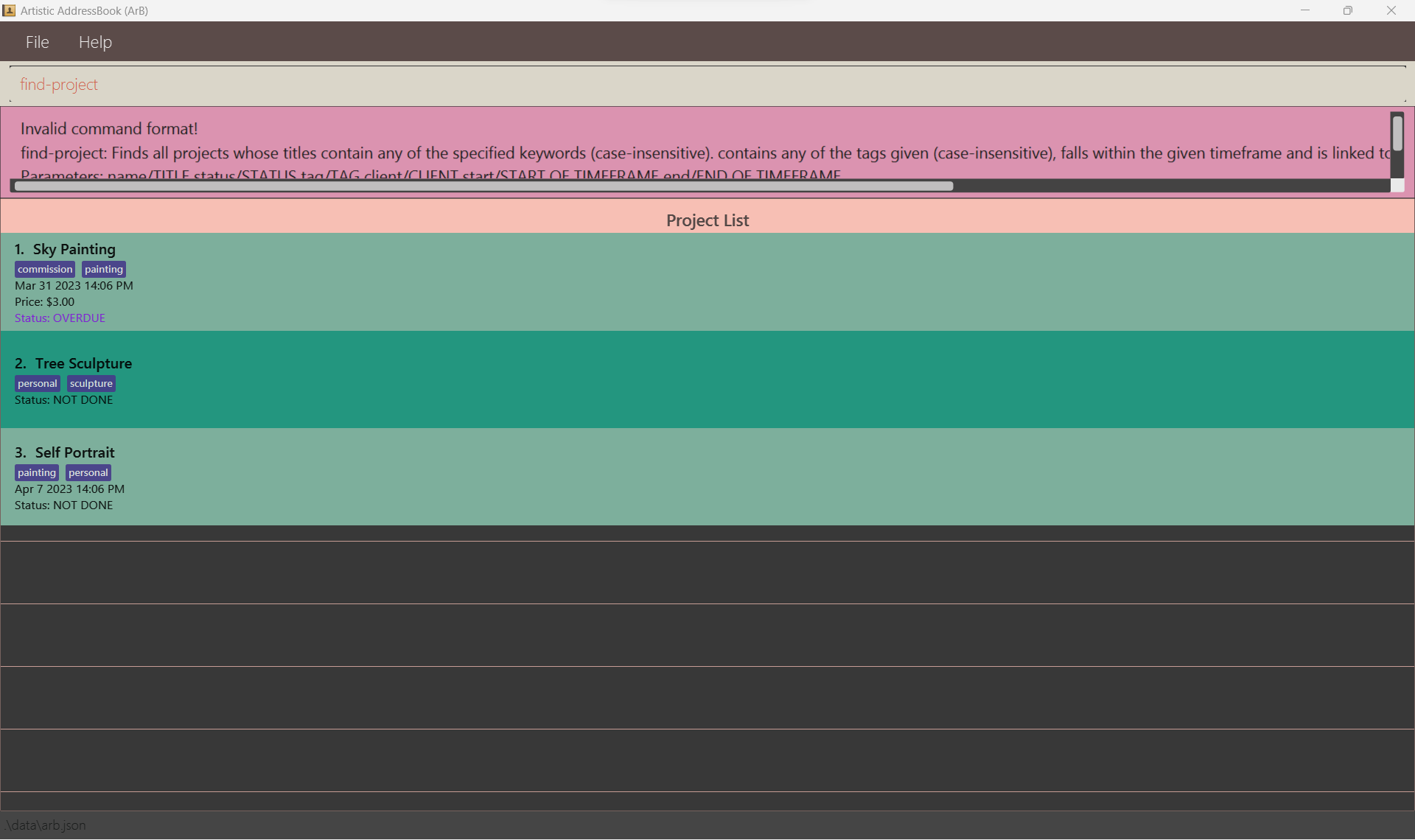The width and height of the screenshot is (1415, 840).
Task: Click the 'personal' tag on Tree Sculpture
Action: click(x=37, y=383)
